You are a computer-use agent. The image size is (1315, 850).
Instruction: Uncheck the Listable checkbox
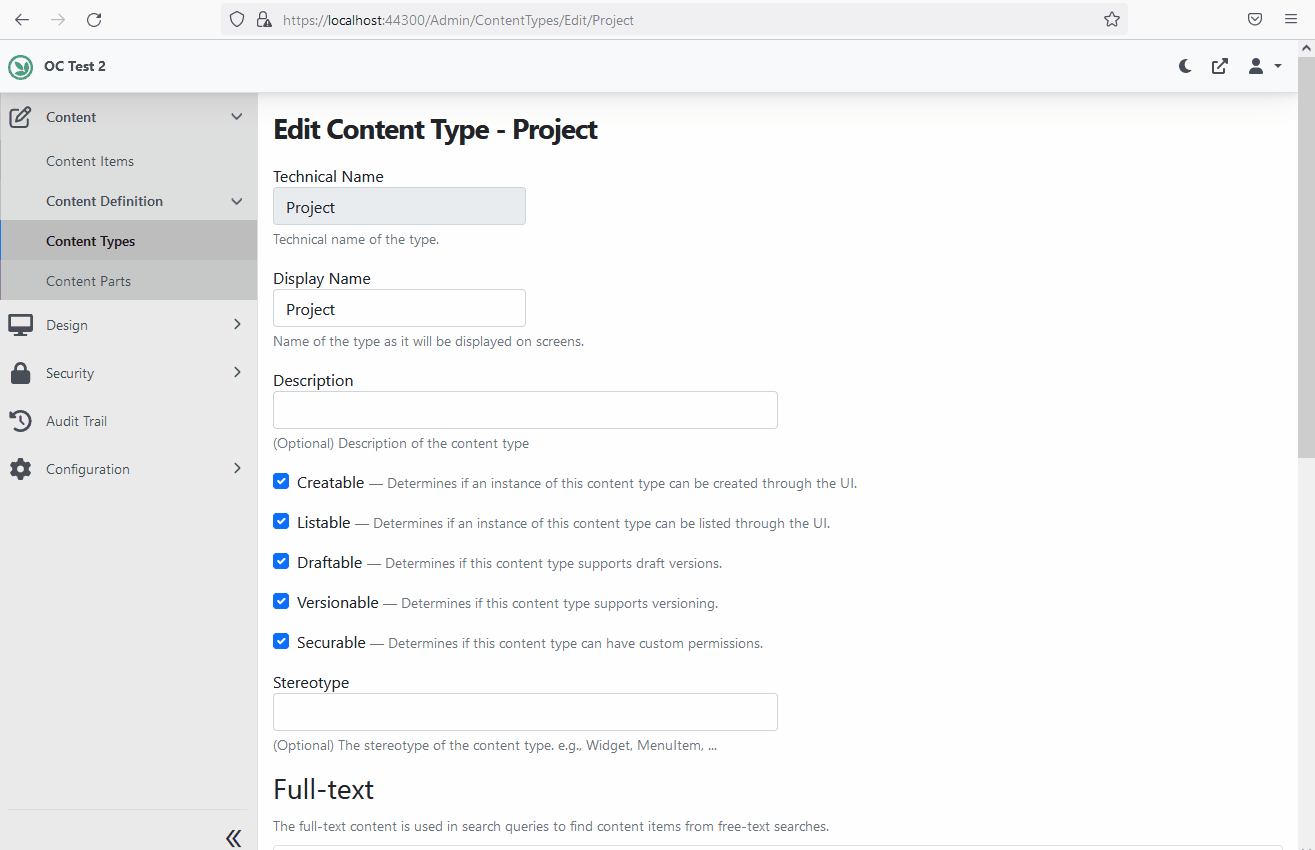[281, 521]
